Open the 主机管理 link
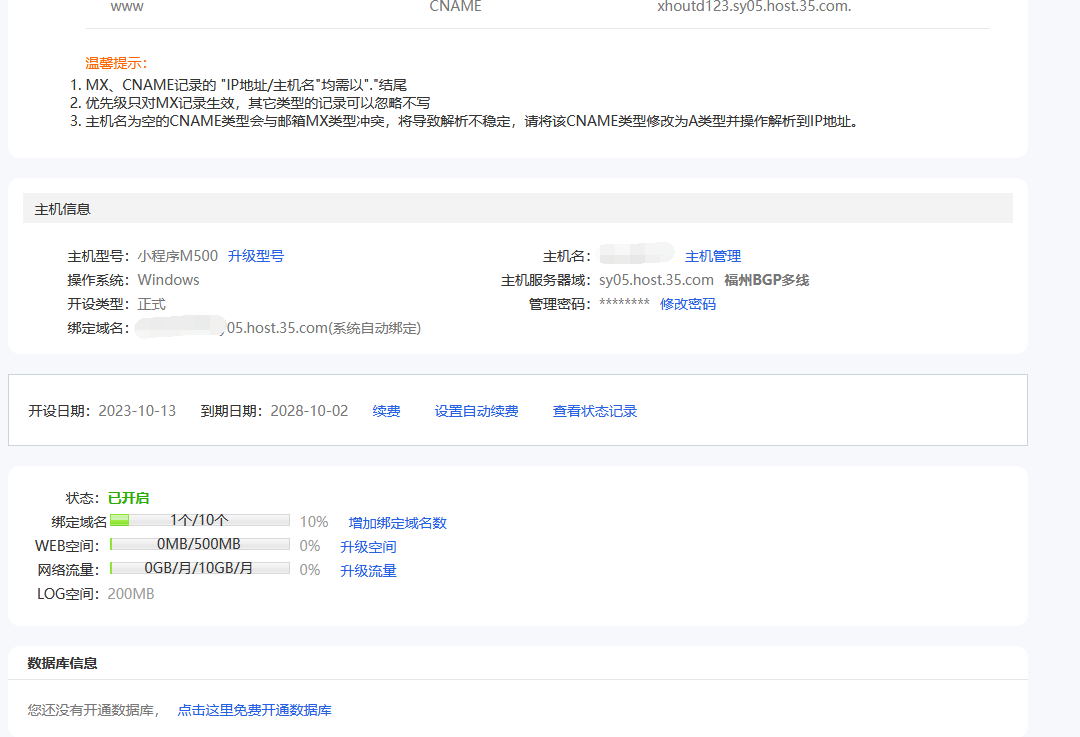 click(x=713, y=256)
